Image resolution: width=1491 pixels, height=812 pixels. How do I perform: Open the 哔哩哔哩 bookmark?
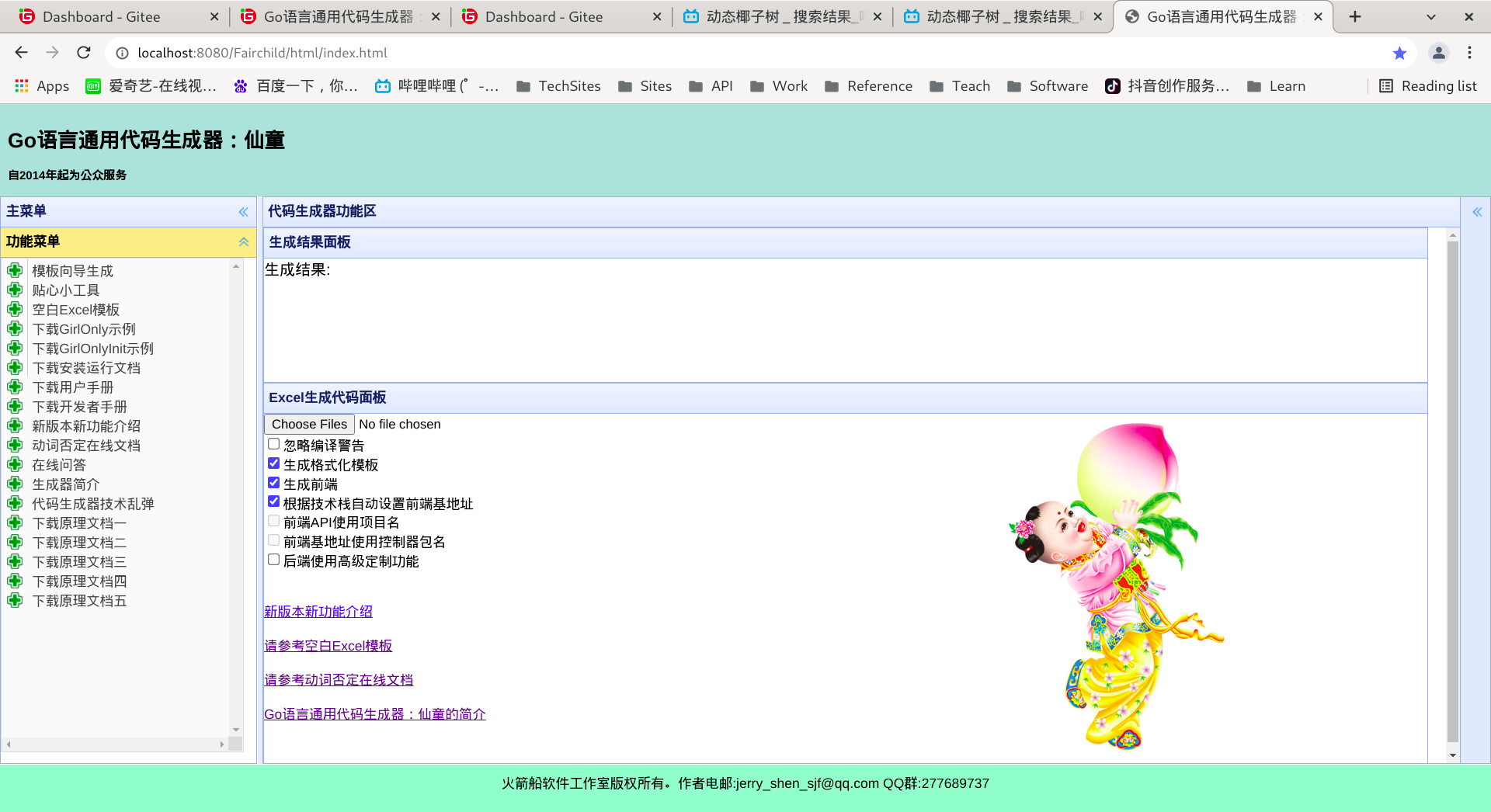tap(436, 86)
